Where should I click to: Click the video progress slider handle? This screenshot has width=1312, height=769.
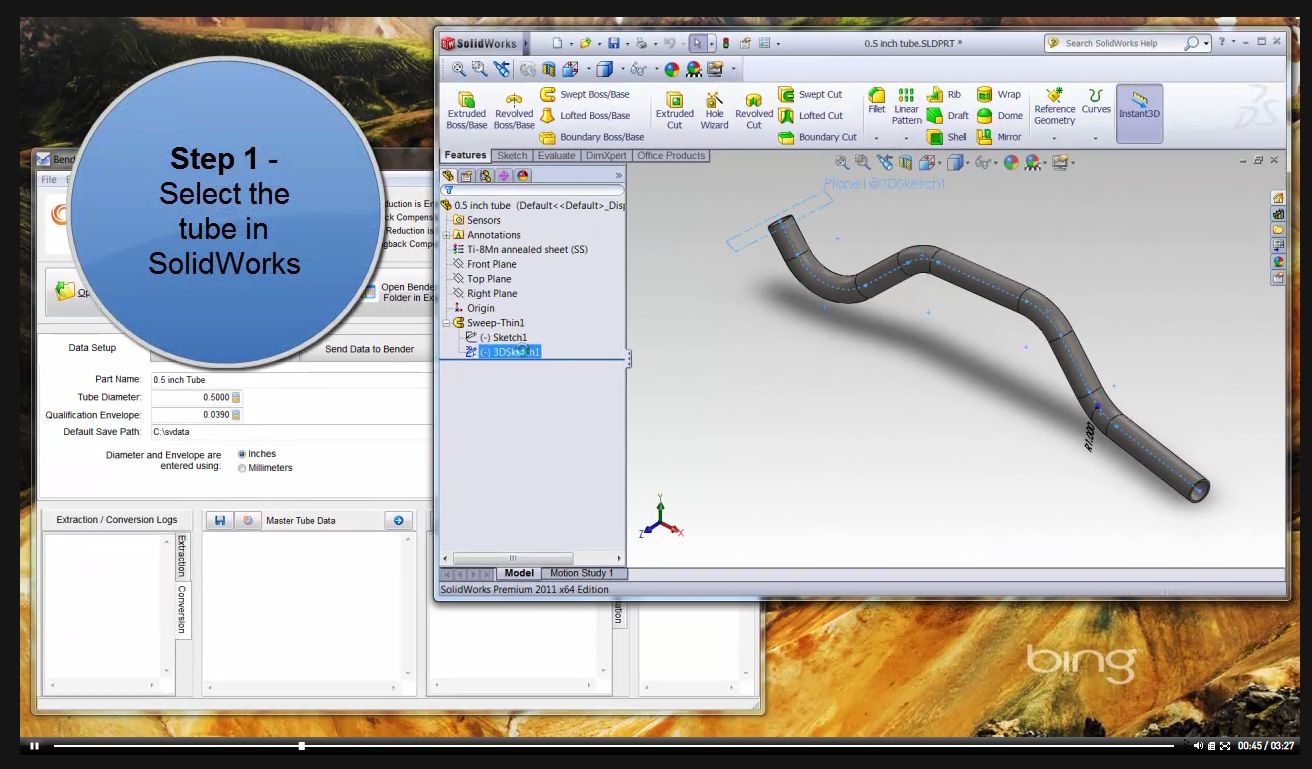(302, 746)
